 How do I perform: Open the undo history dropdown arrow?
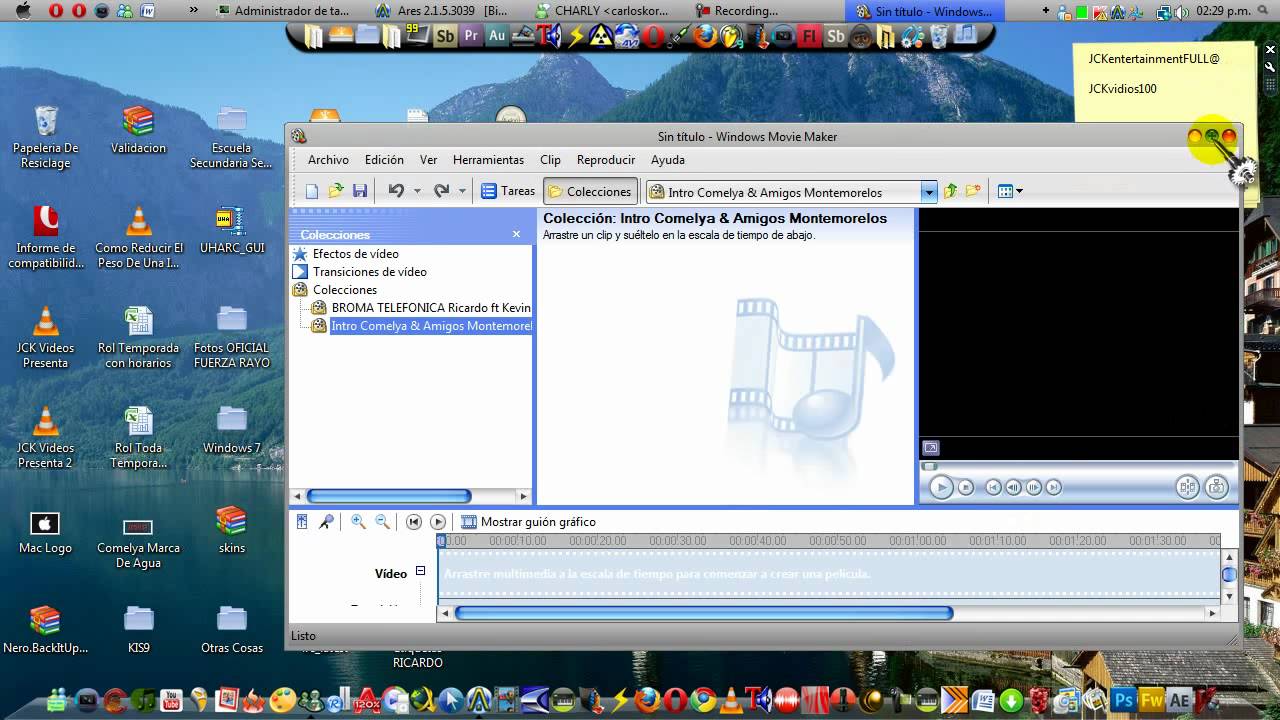(x=417, y=191)
